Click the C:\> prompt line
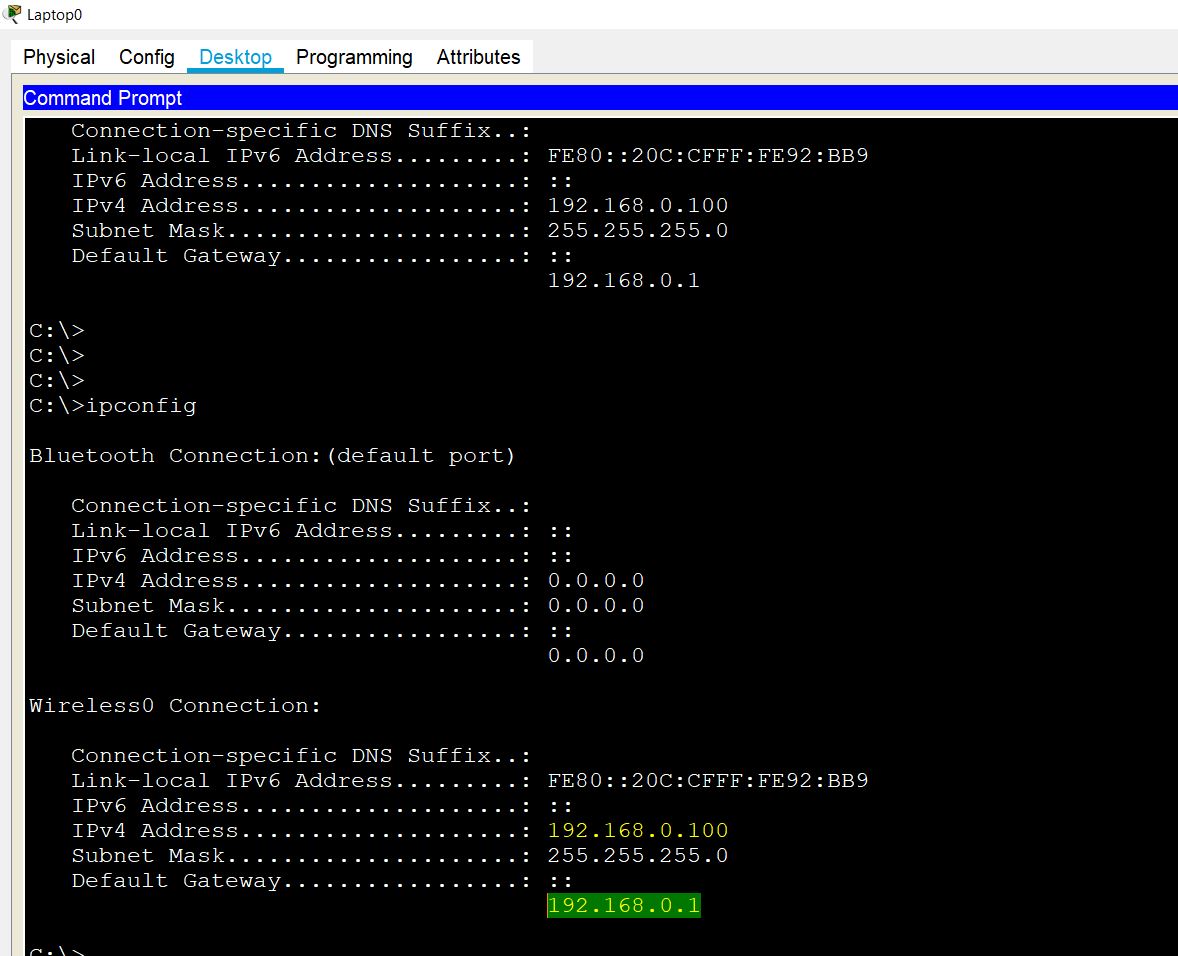The width and height of the screenshot is (1178, 956). tap(56, 330)
